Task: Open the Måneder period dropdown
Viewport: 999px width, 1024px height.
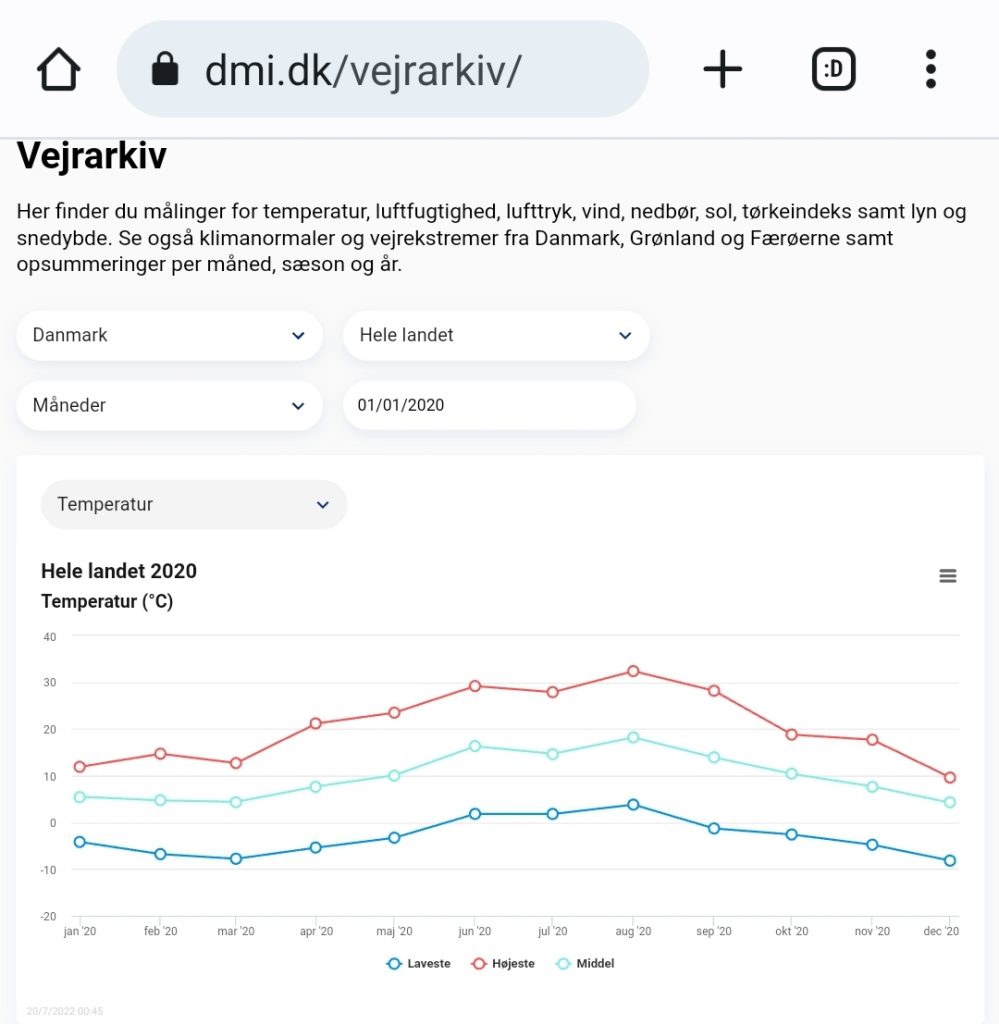Action: tap(170, 405)
